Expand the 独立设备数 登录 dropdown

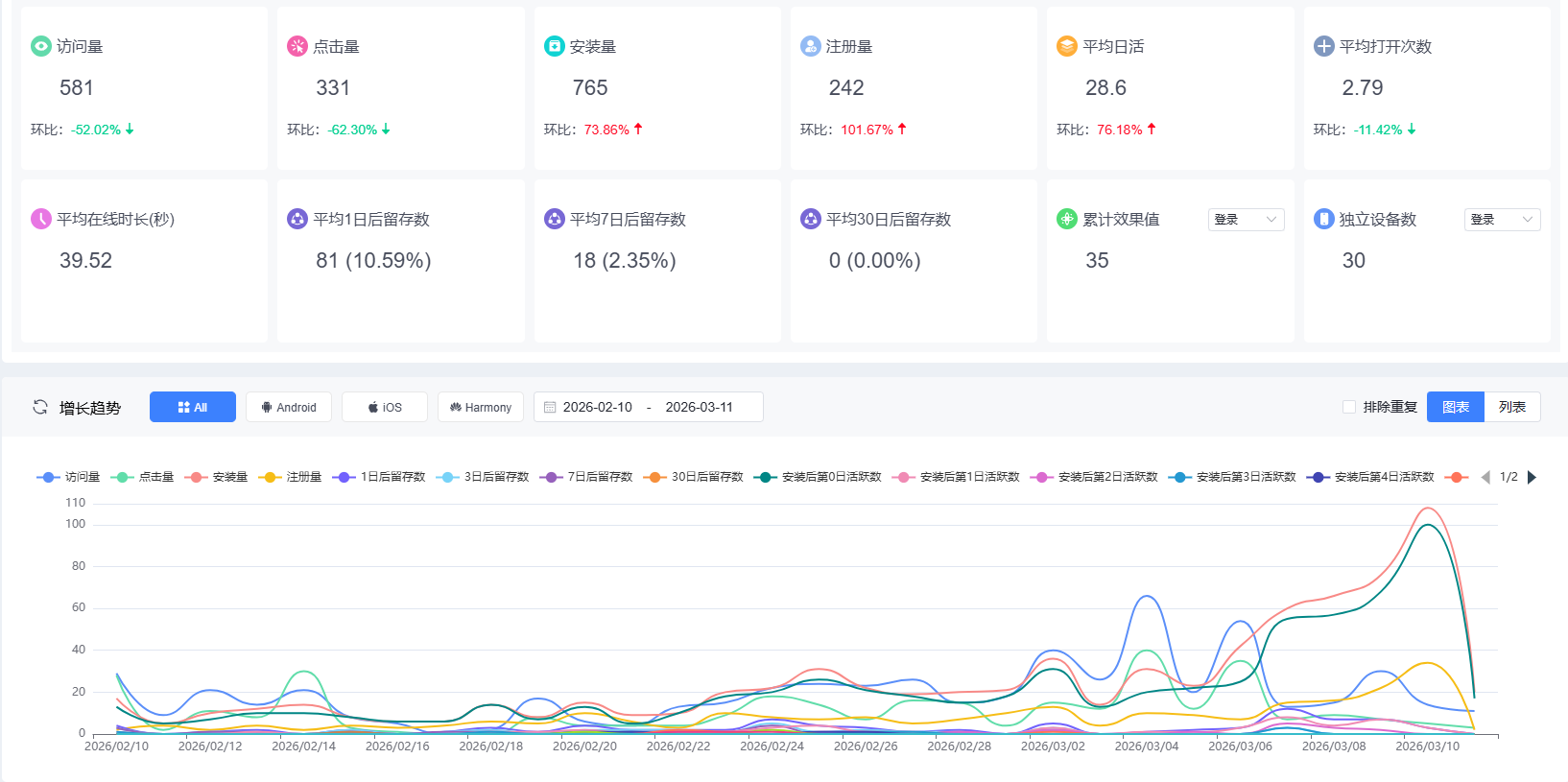(1502, 220)
